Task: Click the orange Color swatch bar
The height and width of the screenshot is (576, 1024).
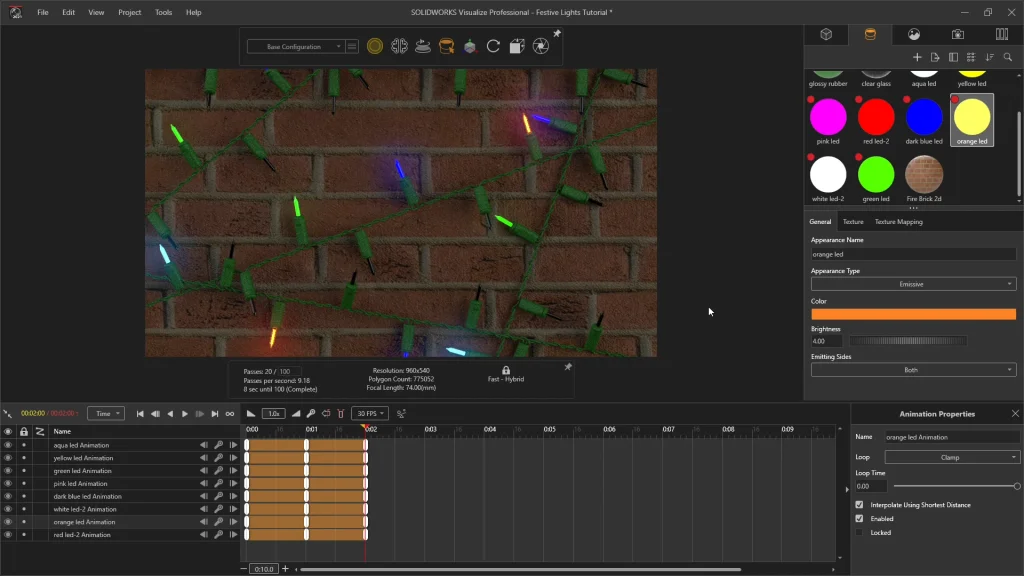Action: click(x=913, y=314)
